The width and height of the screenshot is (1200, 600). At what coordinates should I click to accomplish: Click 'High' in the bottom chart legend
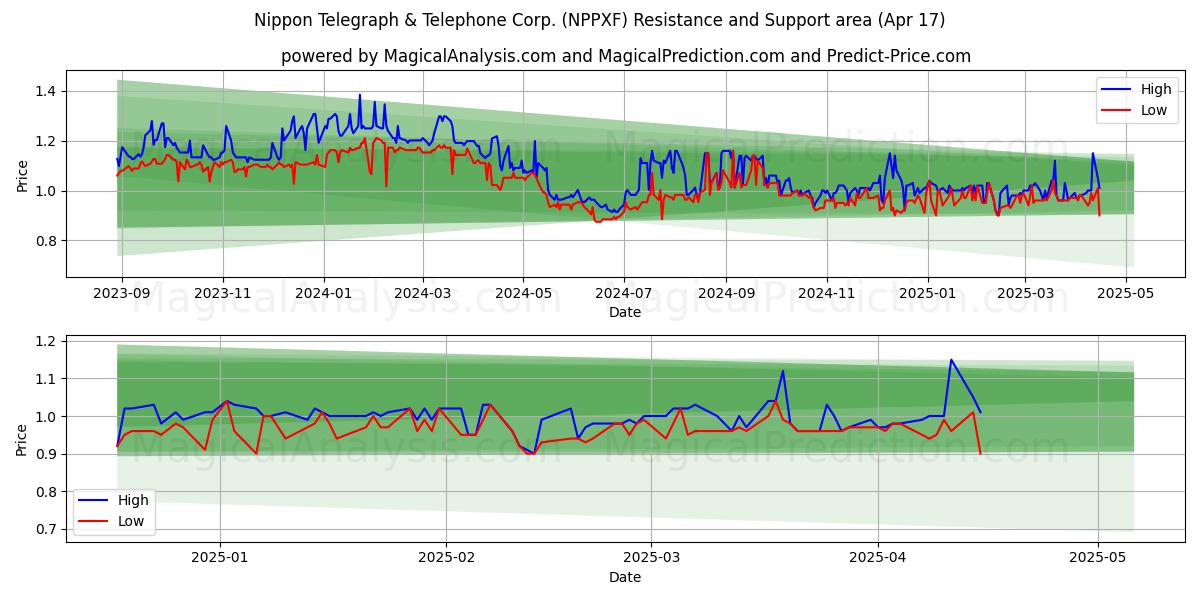pyautogui.click(x=133, y=500)
